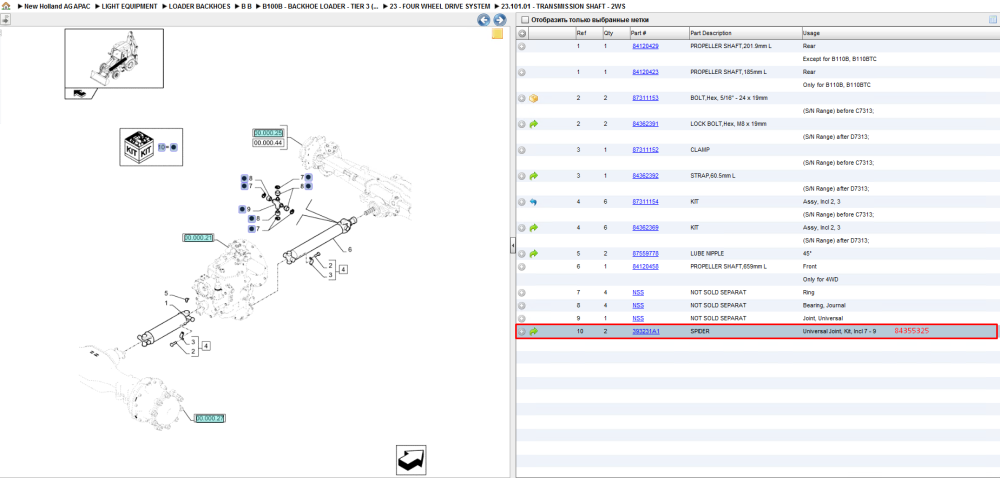Open part number link 87311154
This screenshot has height=478, width=1000.
tap(645, 201)
